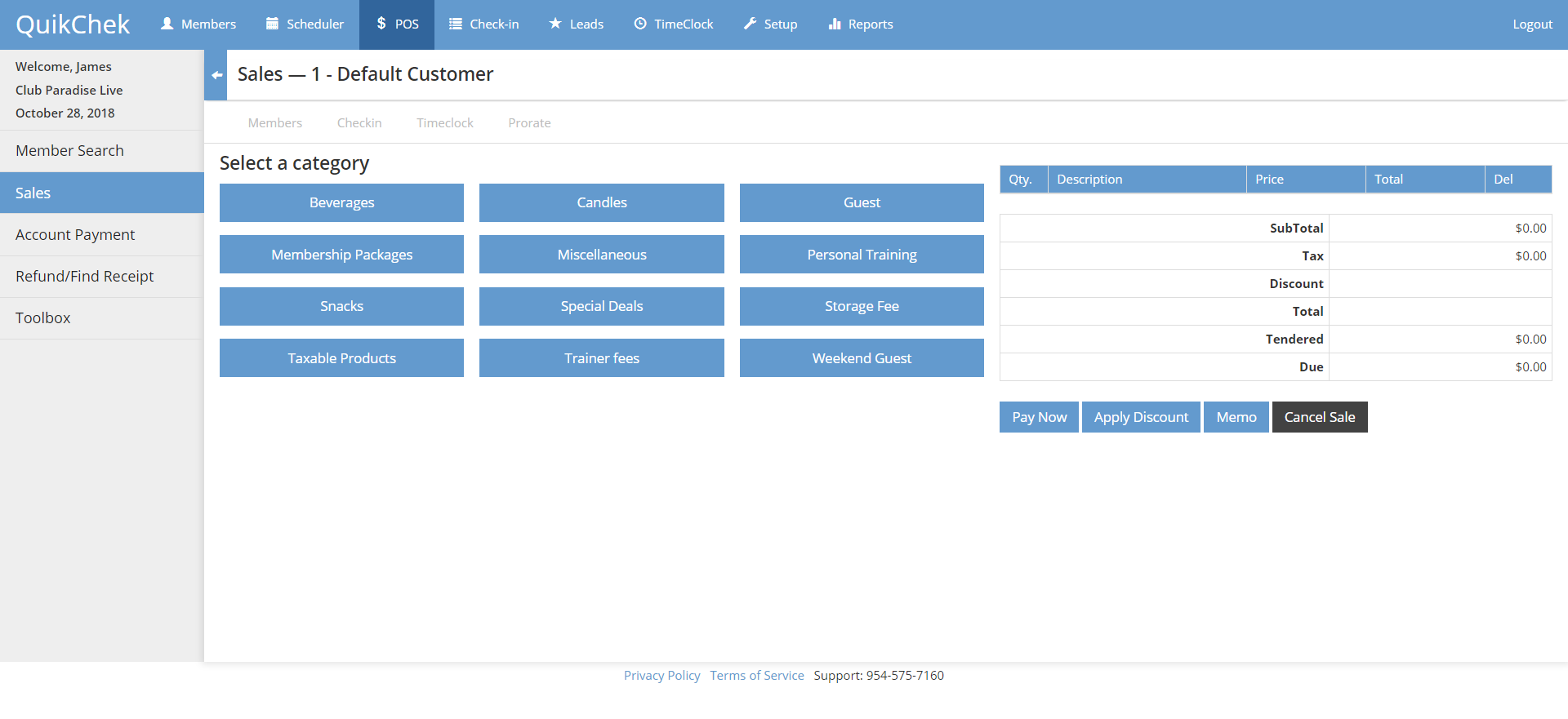The image size is (1568, 719).
Task: Click the clock icon for TimeClock
Action: 640,24
